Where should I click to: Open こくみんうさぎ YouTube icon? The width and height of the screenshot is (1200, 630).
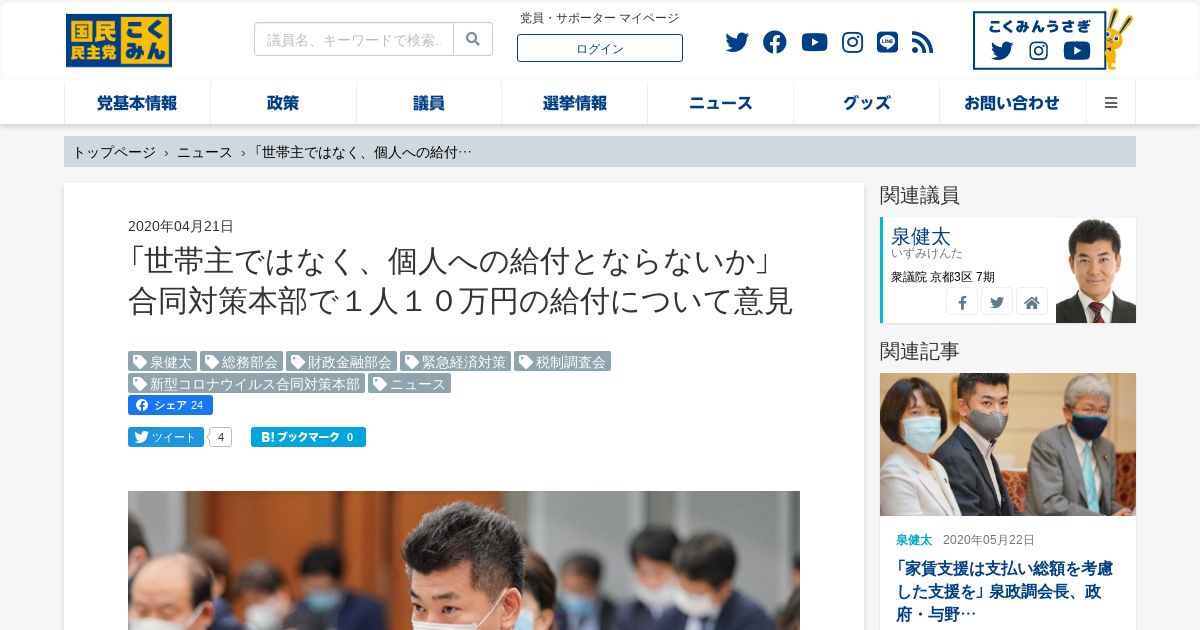1077,51
